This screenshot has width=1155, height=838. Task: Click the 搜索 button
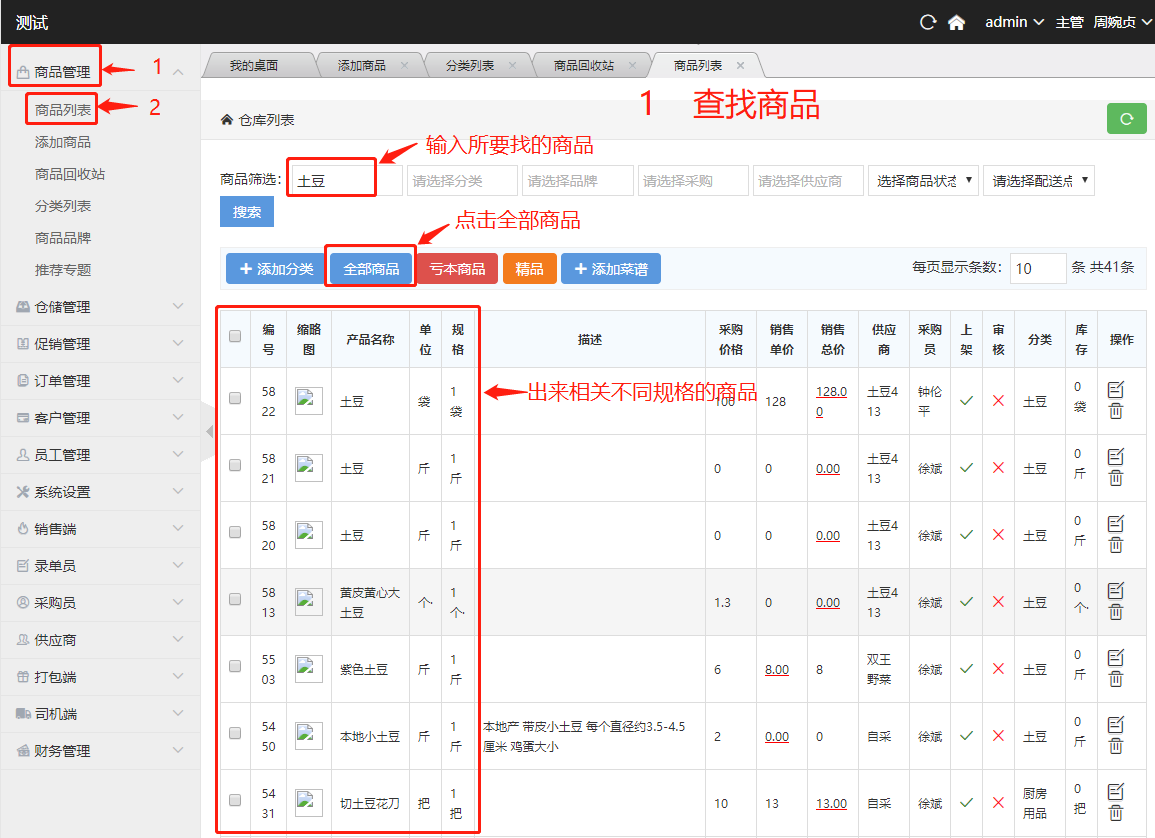pyautogui.click(x=246, y=212)
